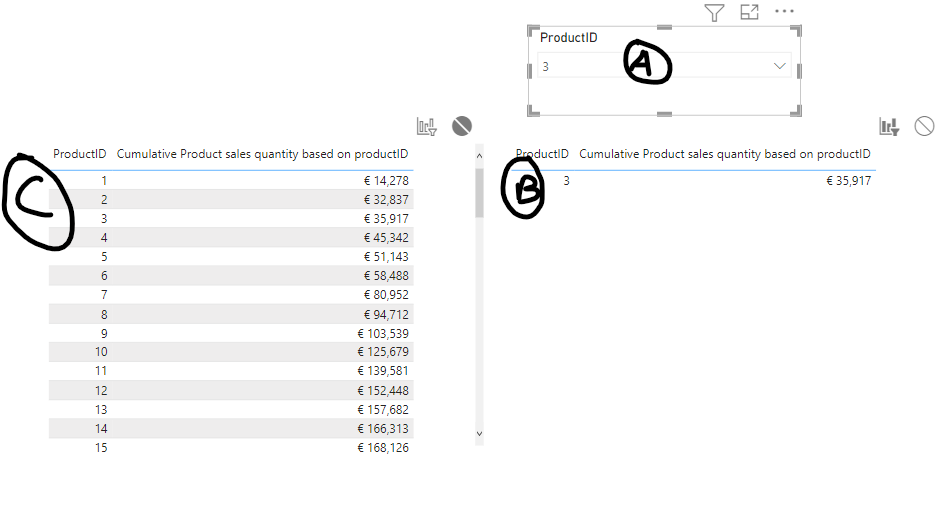Click the ProductID slicer title
Viewport: 940px width, 507px height.
pyautogui.click(x=568, y=38)
